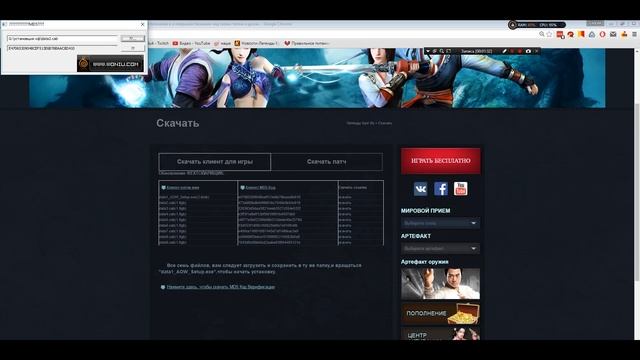Click the red "Играть бесплатно" button
Image resolution: width=640 pixels, height=360 pixels.
pos(440,161)
